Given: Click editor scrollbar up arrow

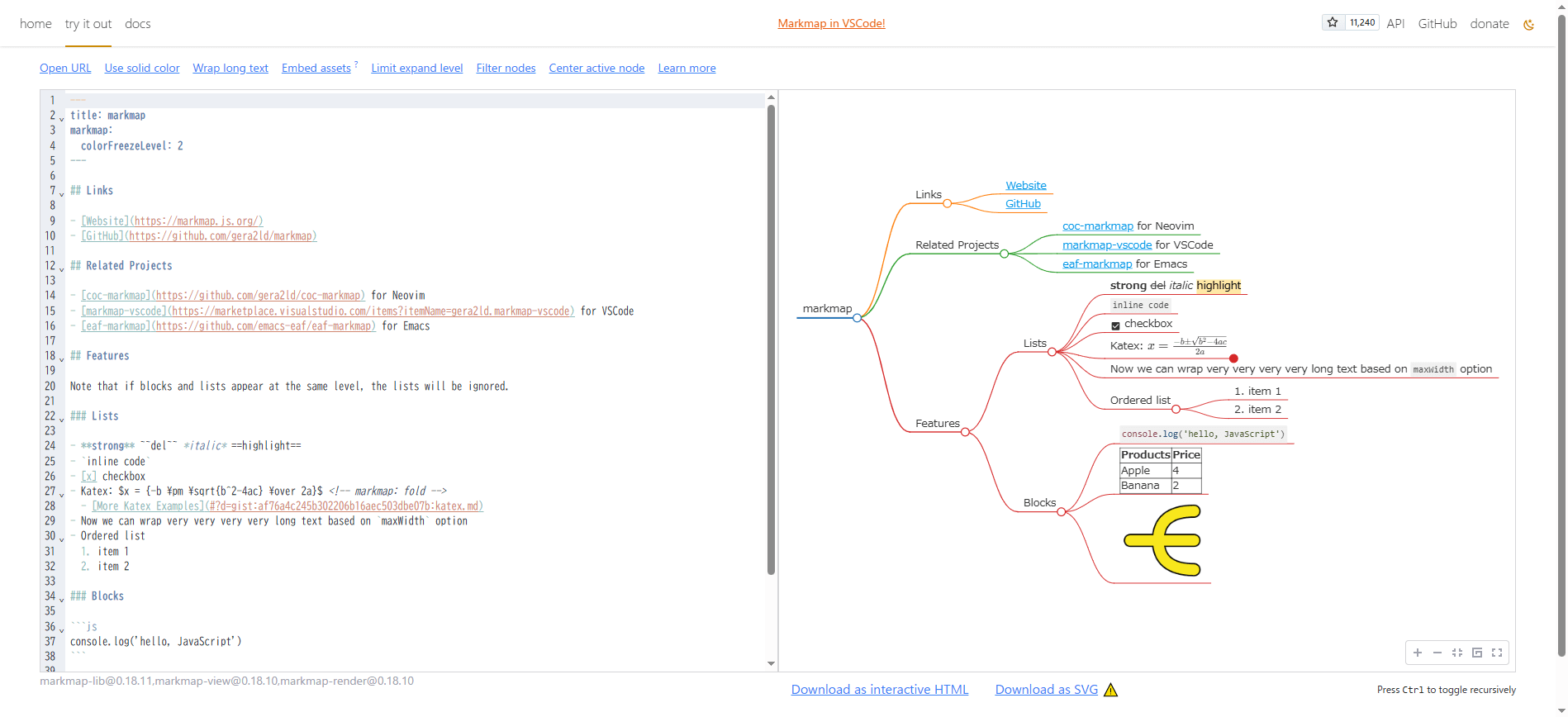Looking at the screenshot, I should click(x=771, y=97).
